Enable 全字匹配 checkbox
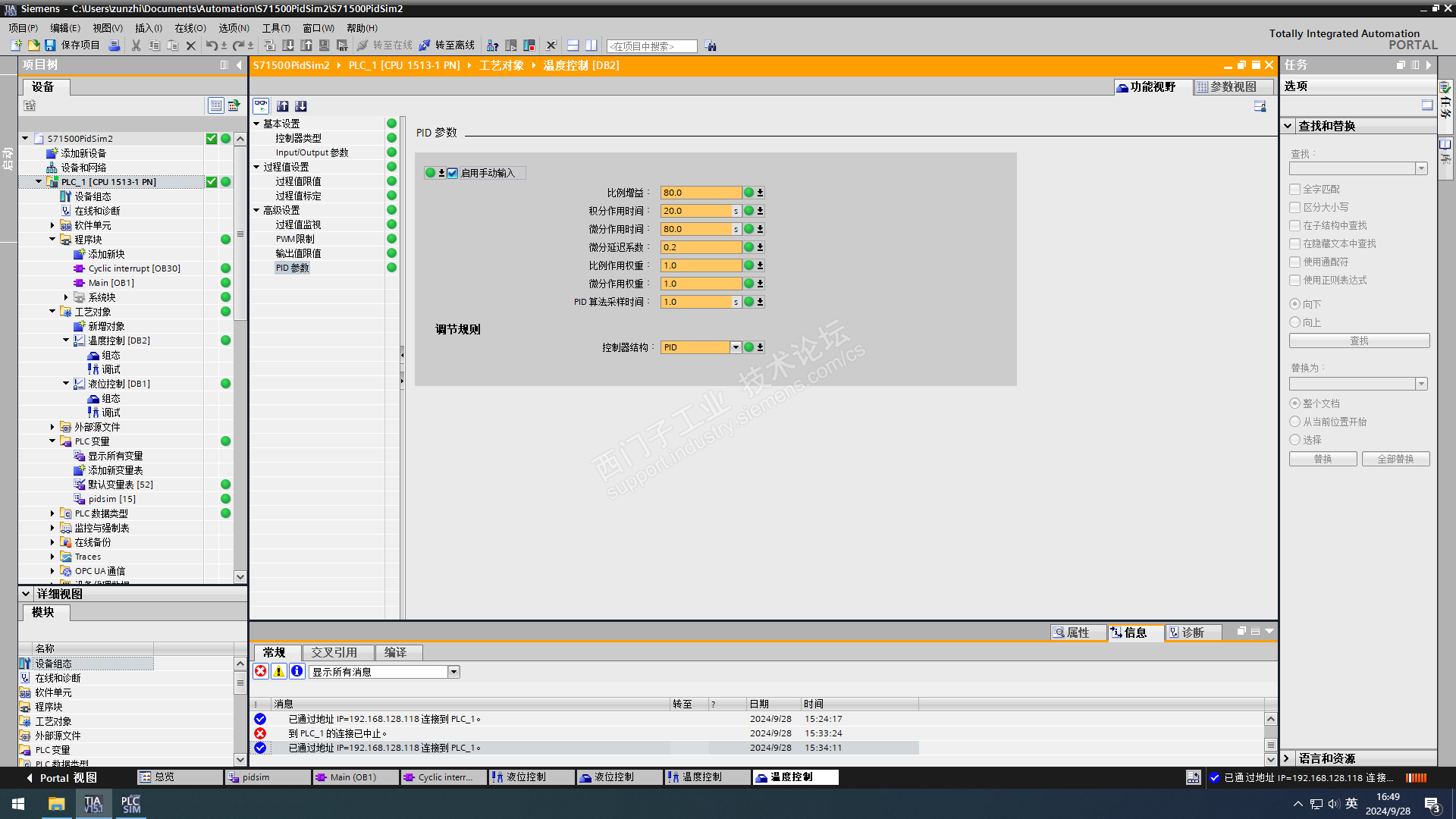1456x819 pixels. [x=1295, y=189]
